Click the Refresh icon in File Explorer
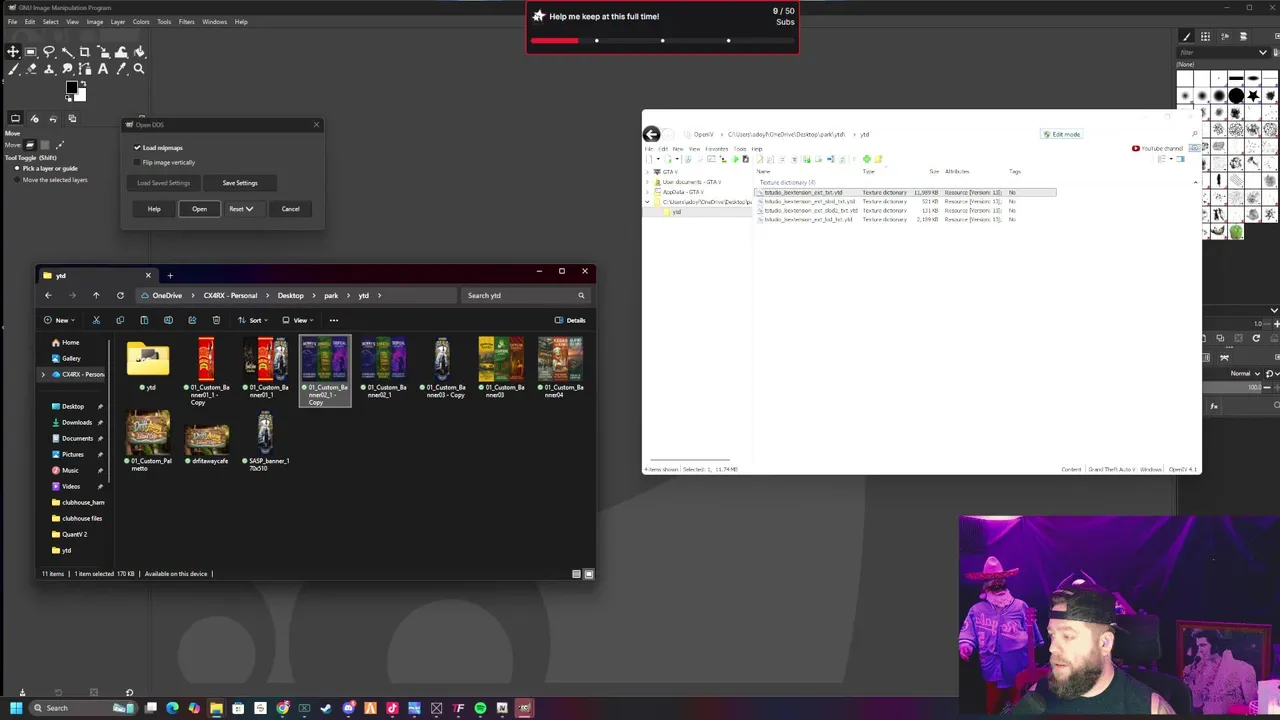The width and height of the screenshot is (1280, 720). (120, 295)
